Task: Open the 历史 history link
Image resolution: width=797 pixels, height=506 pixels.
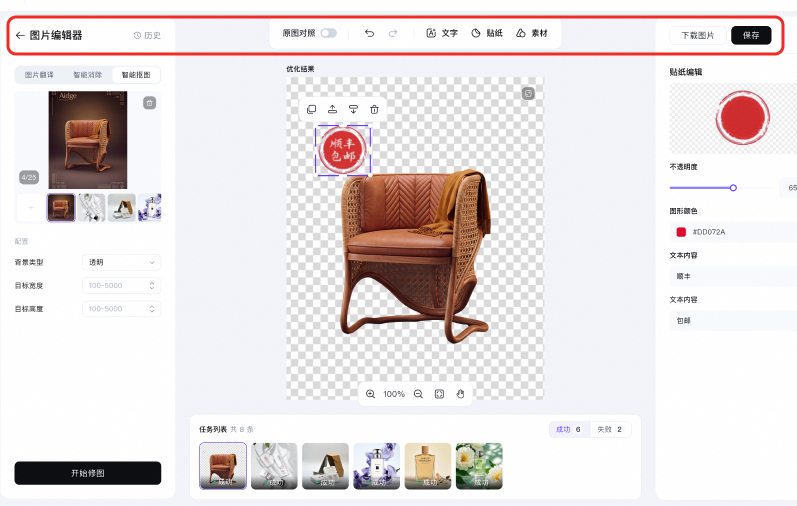Action: [147, 35]
